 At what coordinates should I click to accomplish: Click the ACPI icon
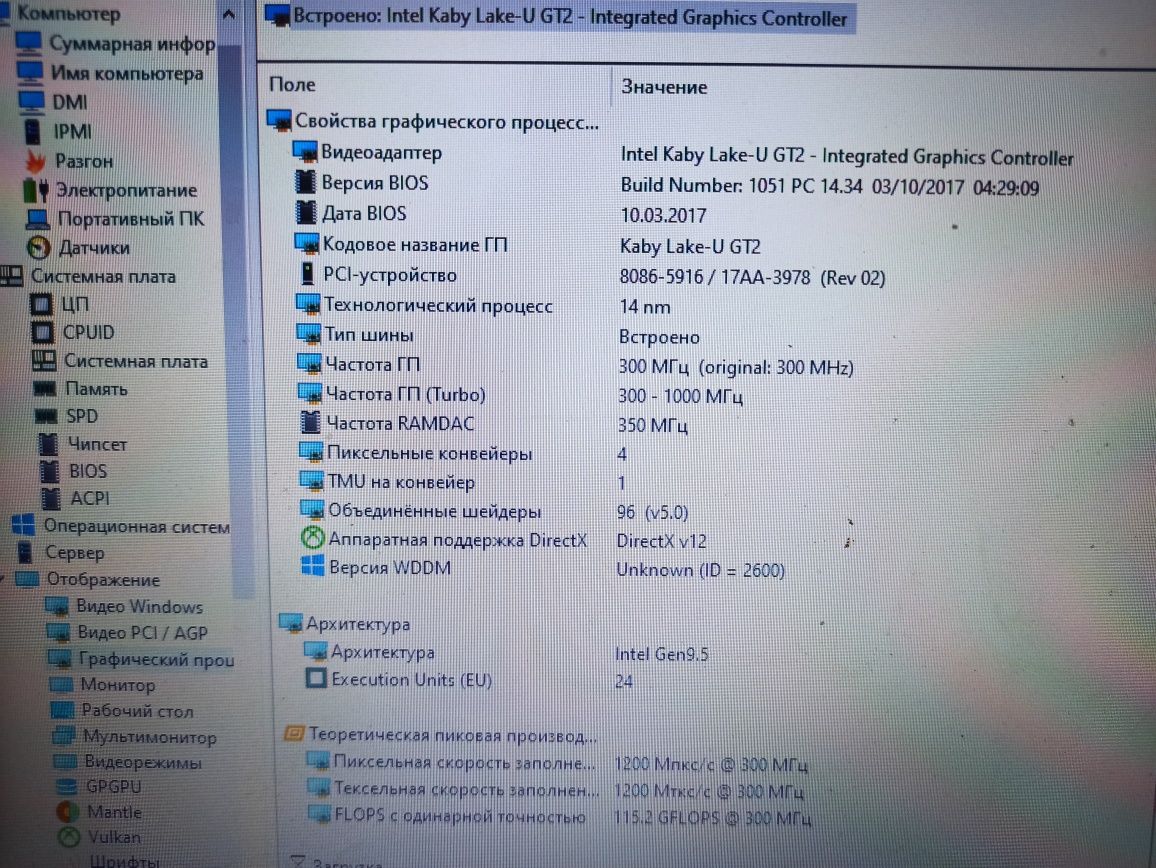point(51,499)
